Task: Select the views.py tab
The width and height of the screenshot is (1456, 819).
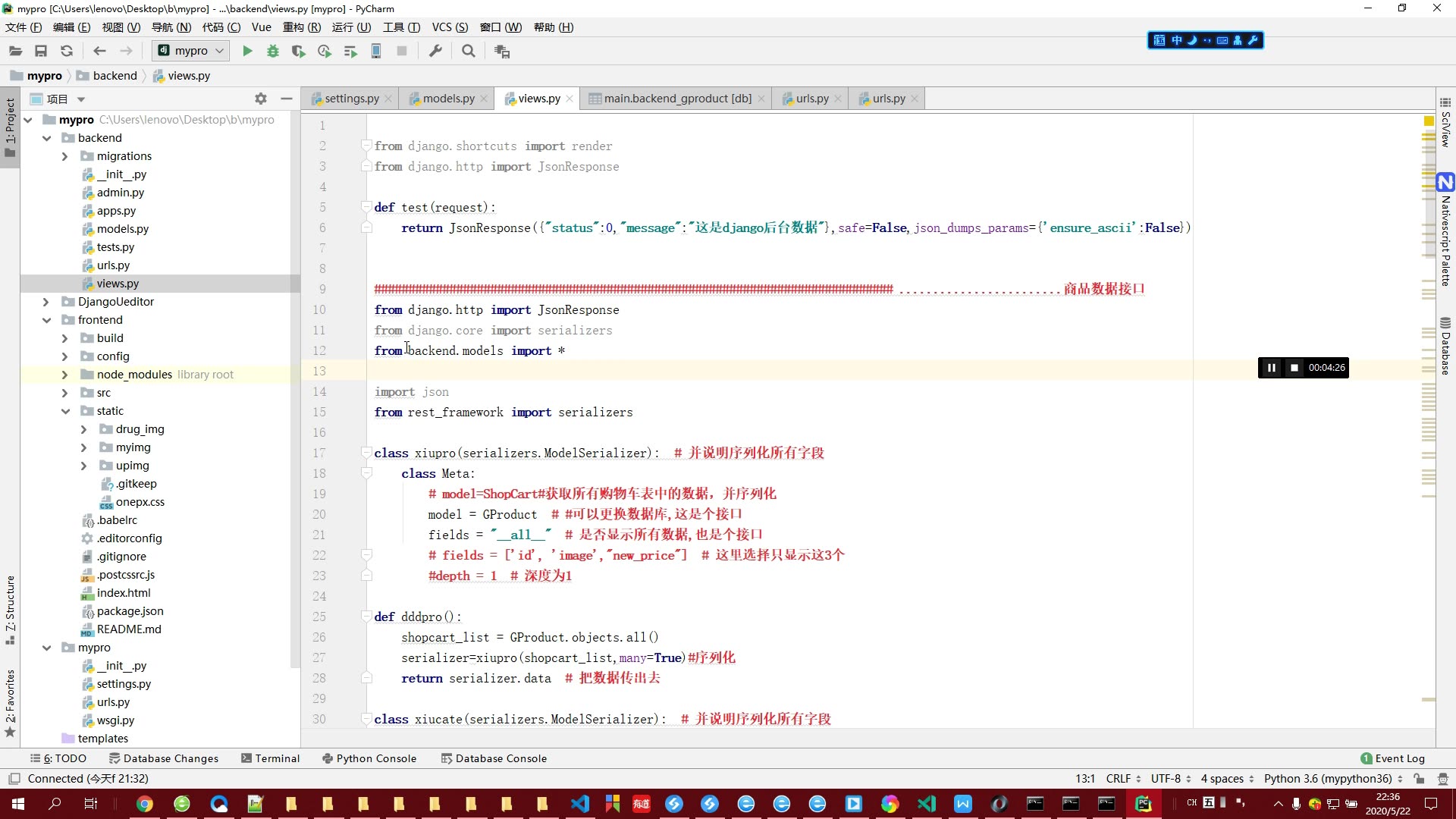Action: [x=537, y=98]
